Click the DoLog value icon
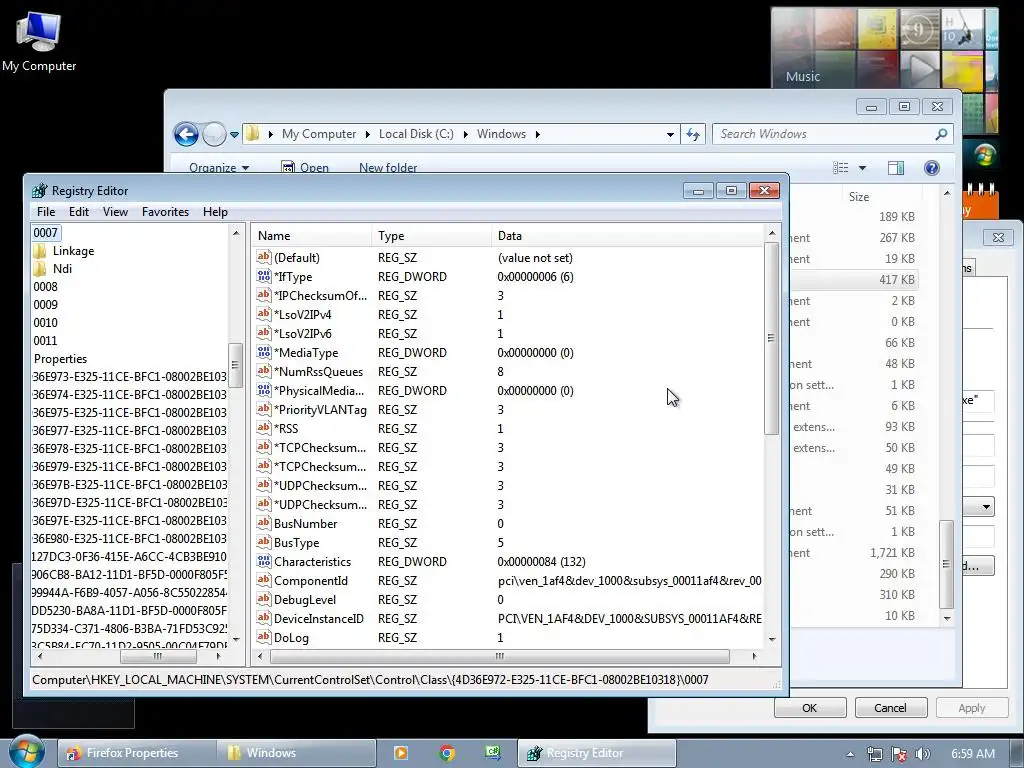The height and width of the screenshot is (768, 1024). tap(264, 637)
